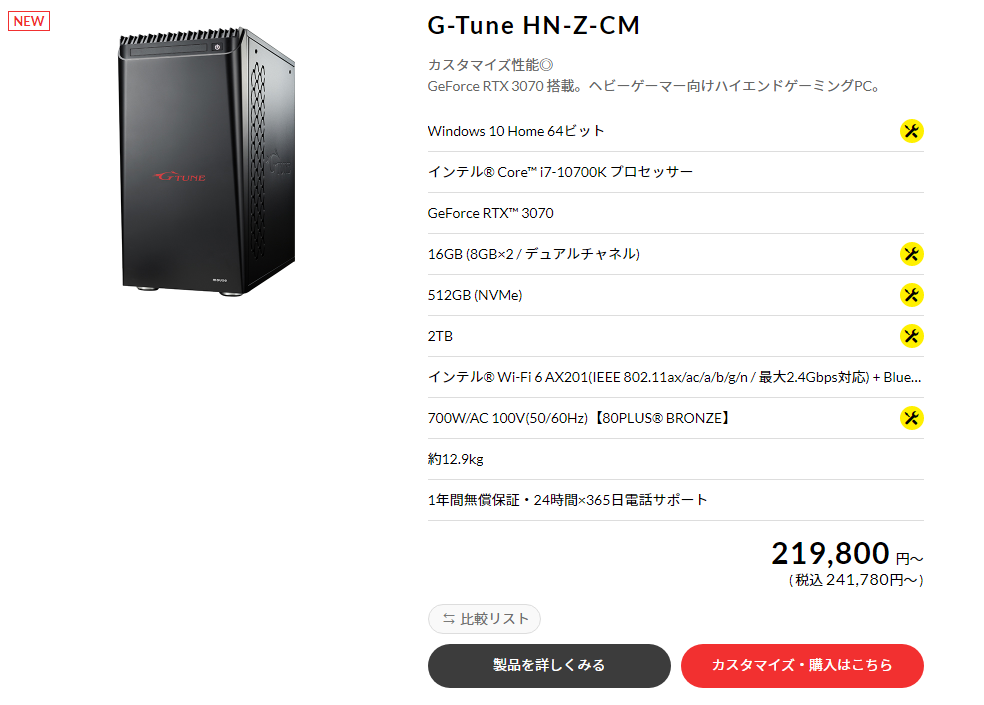Click the swap arrows icon in 比較リスト
Screen dimensions: 984x705
click(449, 619)
